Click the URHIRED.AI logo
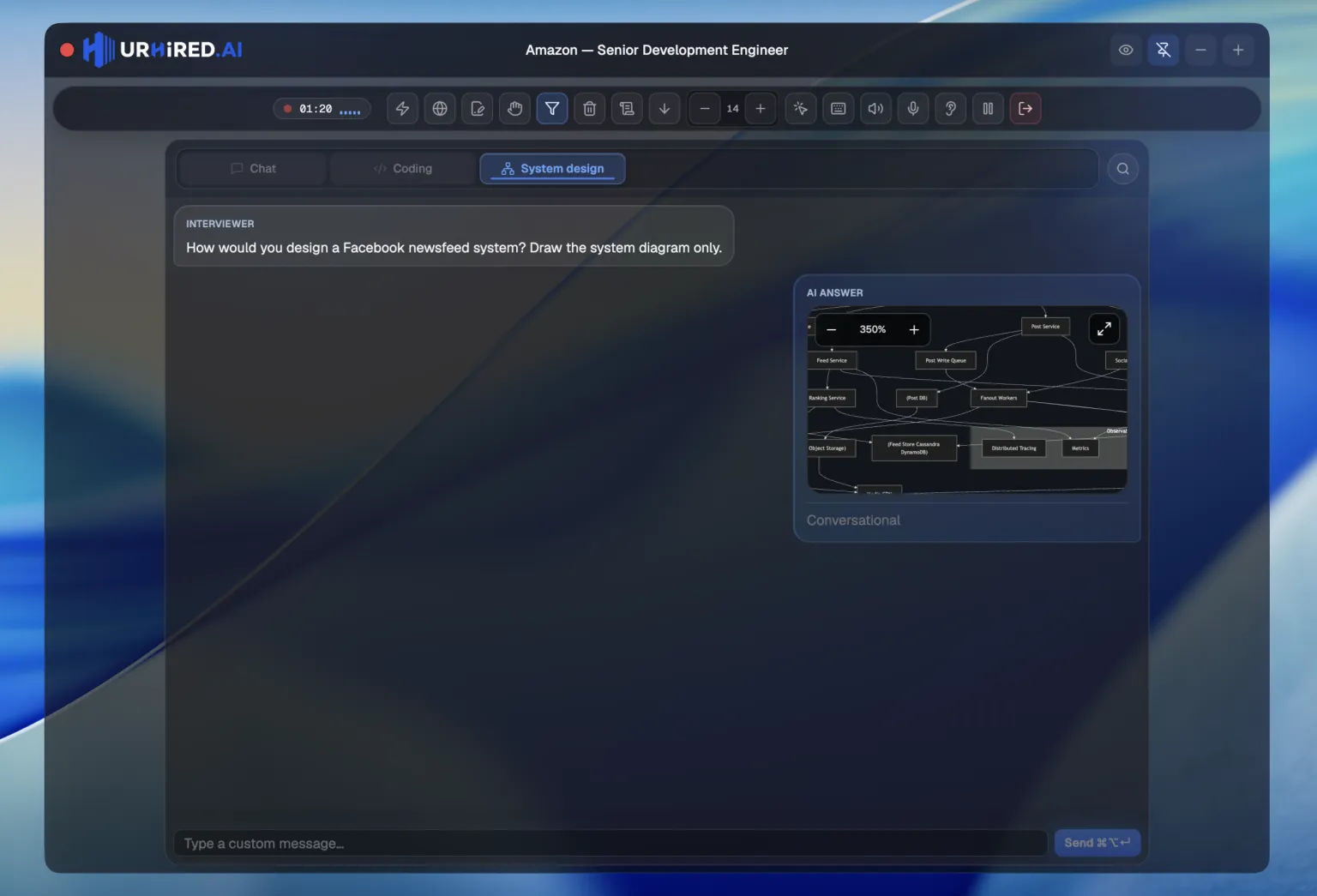 tap(163, 50)
